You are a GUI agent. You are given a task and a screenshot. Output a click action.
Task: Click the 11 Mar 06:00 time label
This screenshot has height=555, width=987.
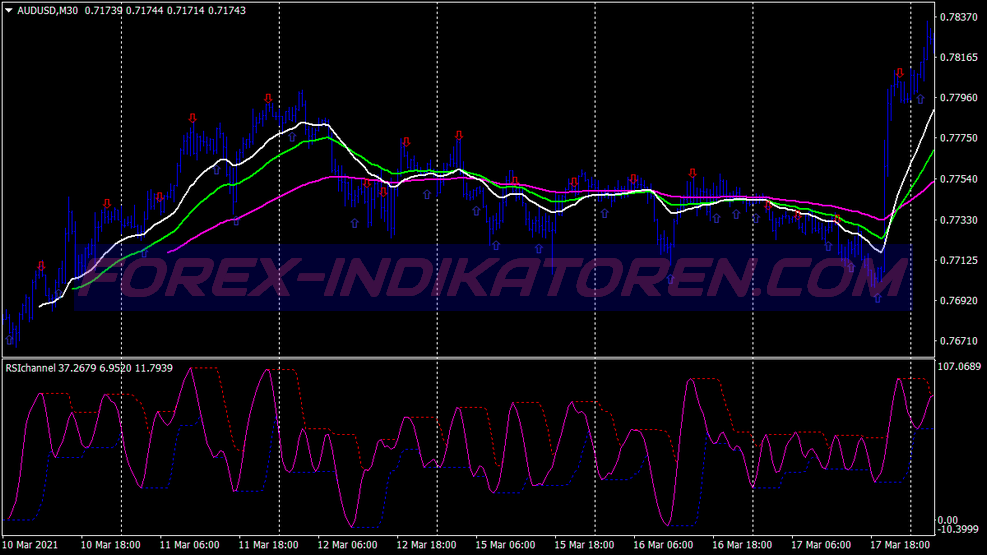(189, 545)
